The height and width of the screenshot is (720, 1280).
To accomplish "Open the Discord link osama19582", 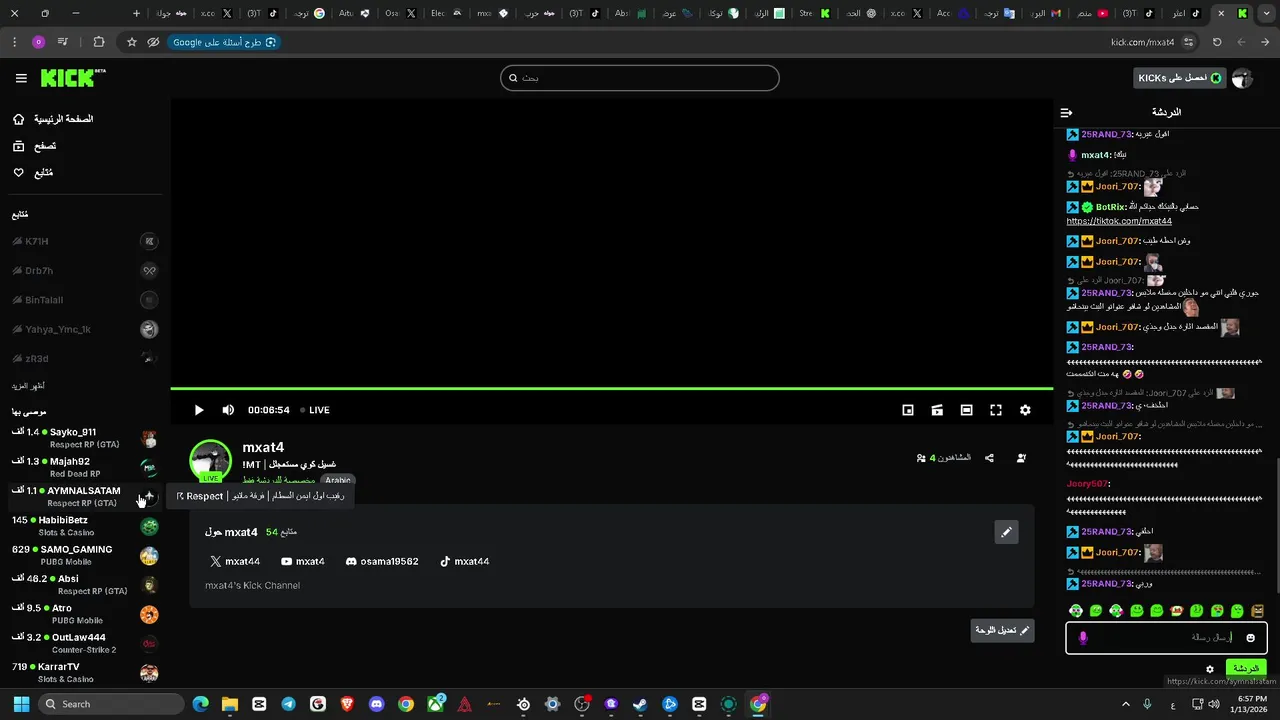I will click(x=382, y=562).
